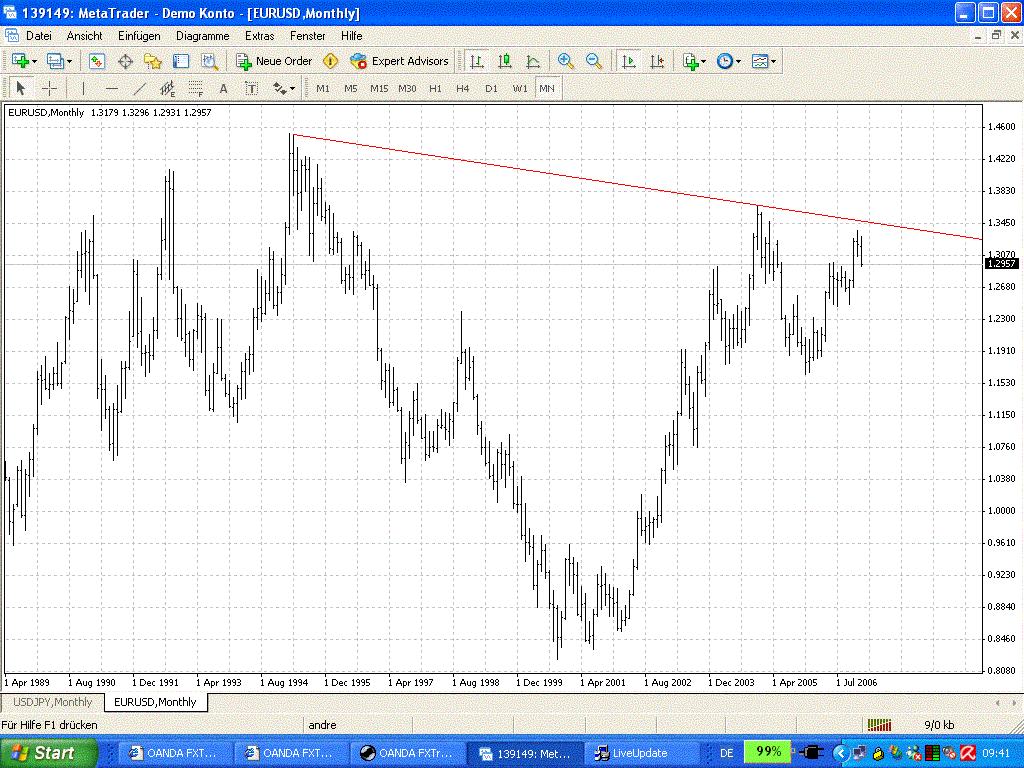Switch to the USDJPY,Monthly chart tab
The height and width of the screenshot is (768, 1024).
coord(52,702)
